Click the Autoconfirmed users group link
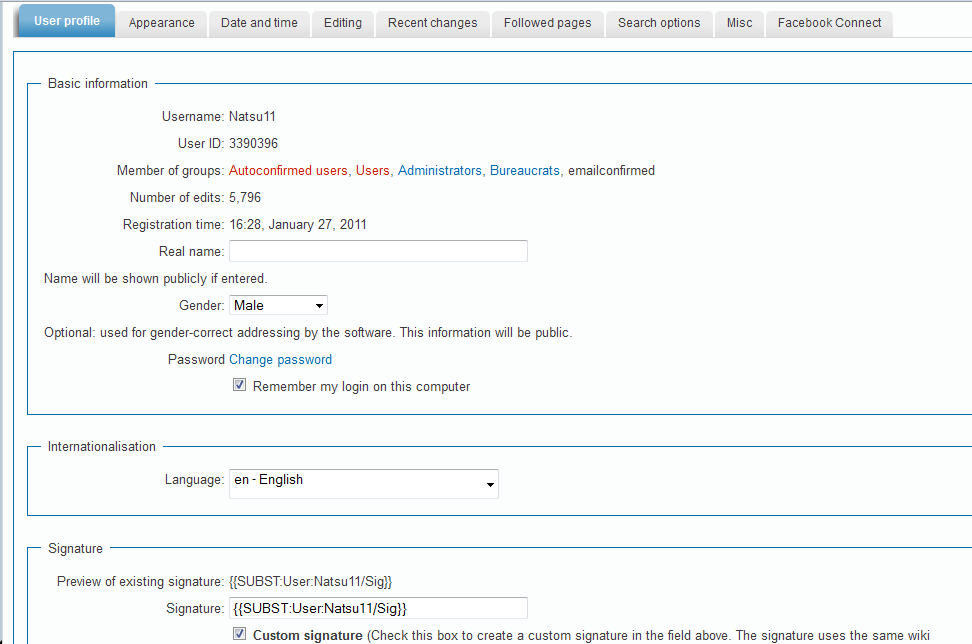This screenshot has width=972, height=644. point(288,171)
